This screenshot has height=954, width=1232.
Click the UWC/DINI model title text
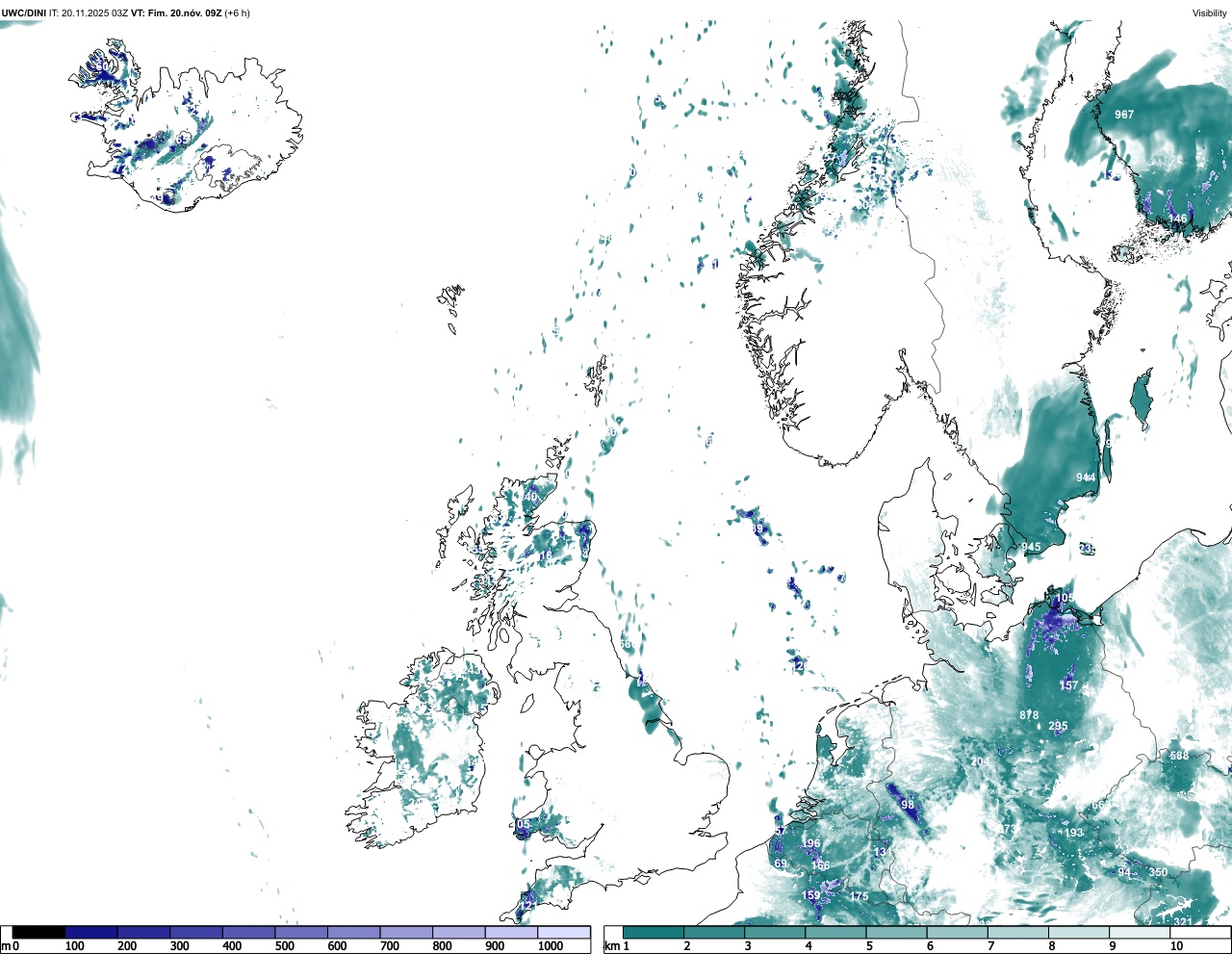[x=24, y=13]
